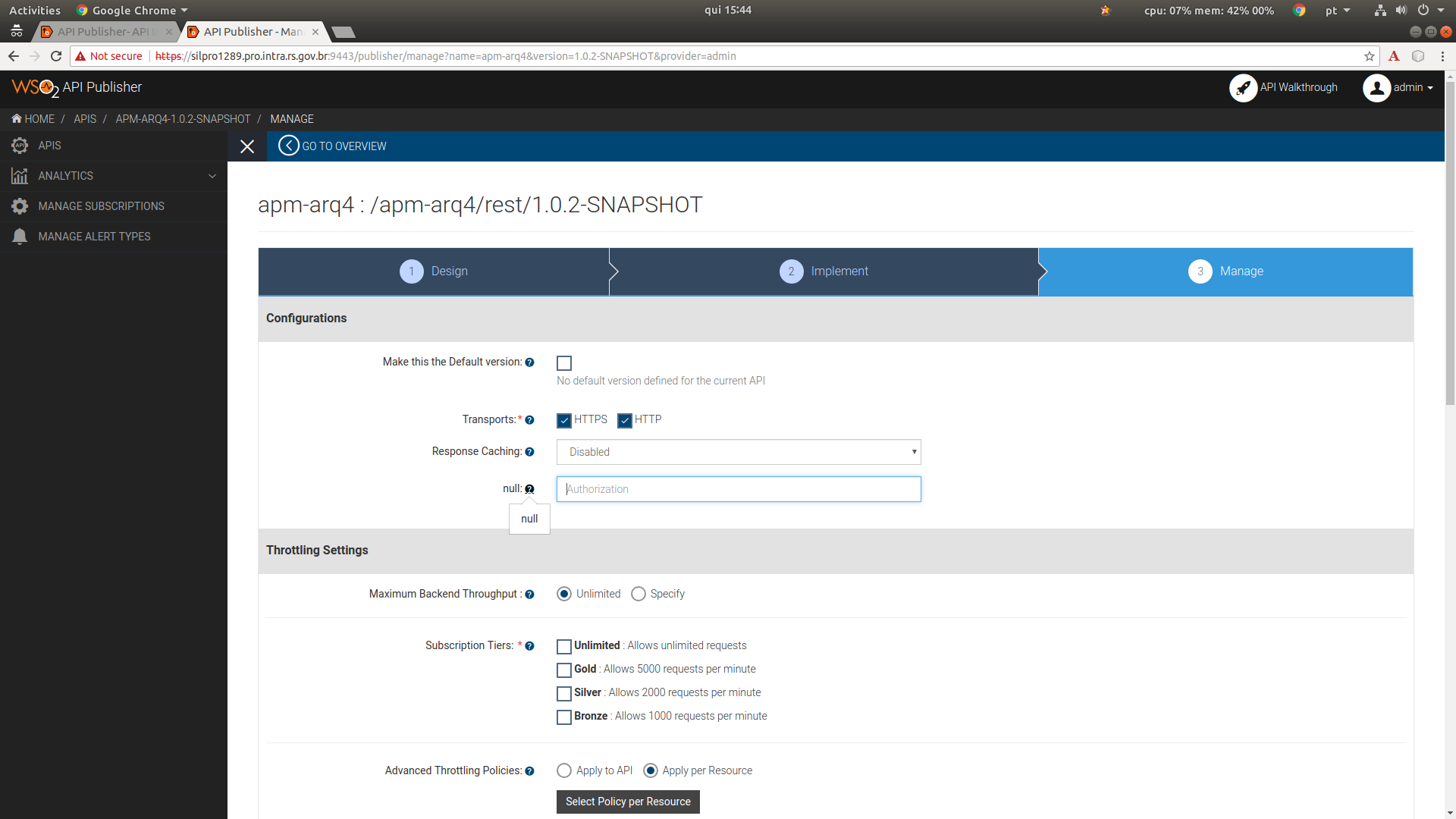Click Select Policy per Resource button
This screenshot has width=1456, height=819.
pyautogui.click(x=628, y=802)
